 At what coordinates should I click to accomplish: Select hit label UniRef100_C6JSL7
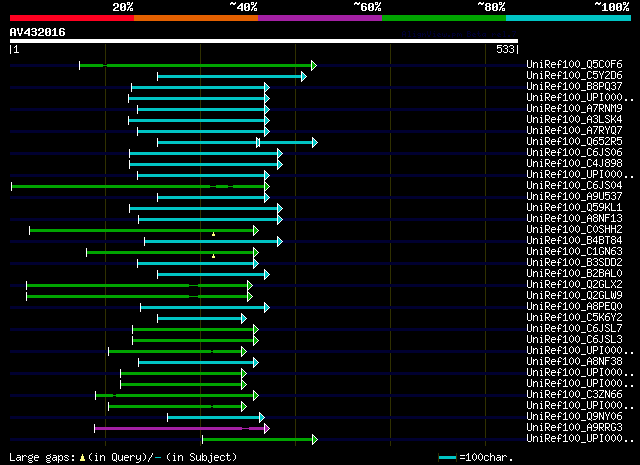574,329
